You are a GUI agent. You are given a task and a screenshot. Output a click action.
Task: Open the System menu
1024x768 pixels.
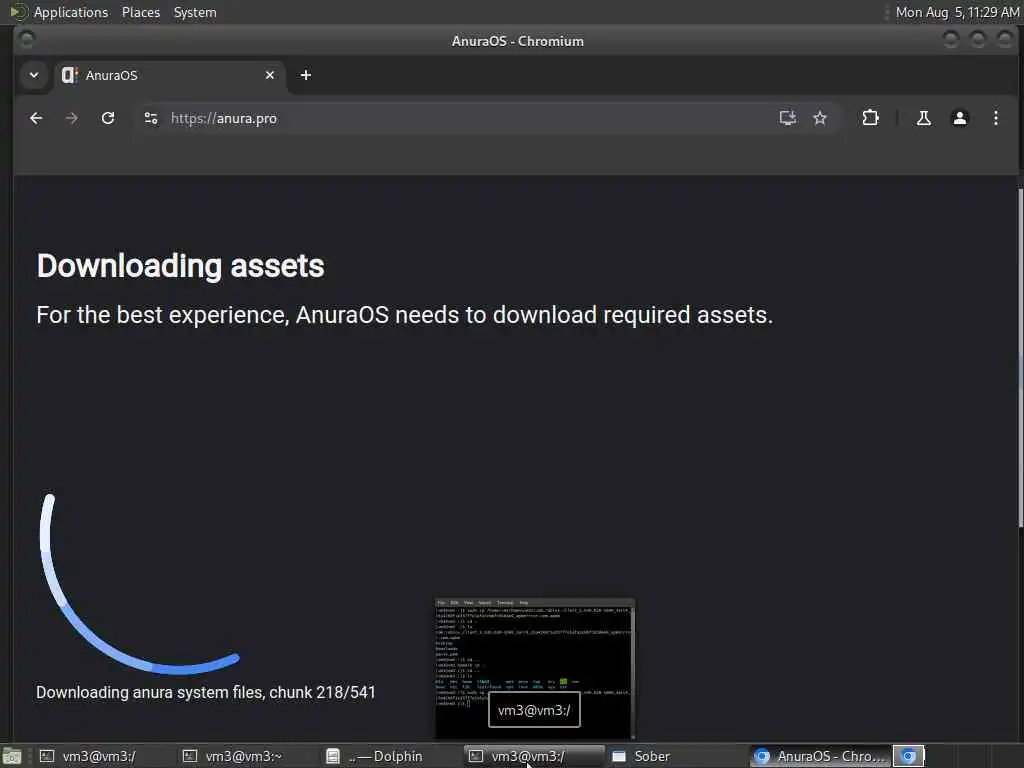[x=195, y=12]
